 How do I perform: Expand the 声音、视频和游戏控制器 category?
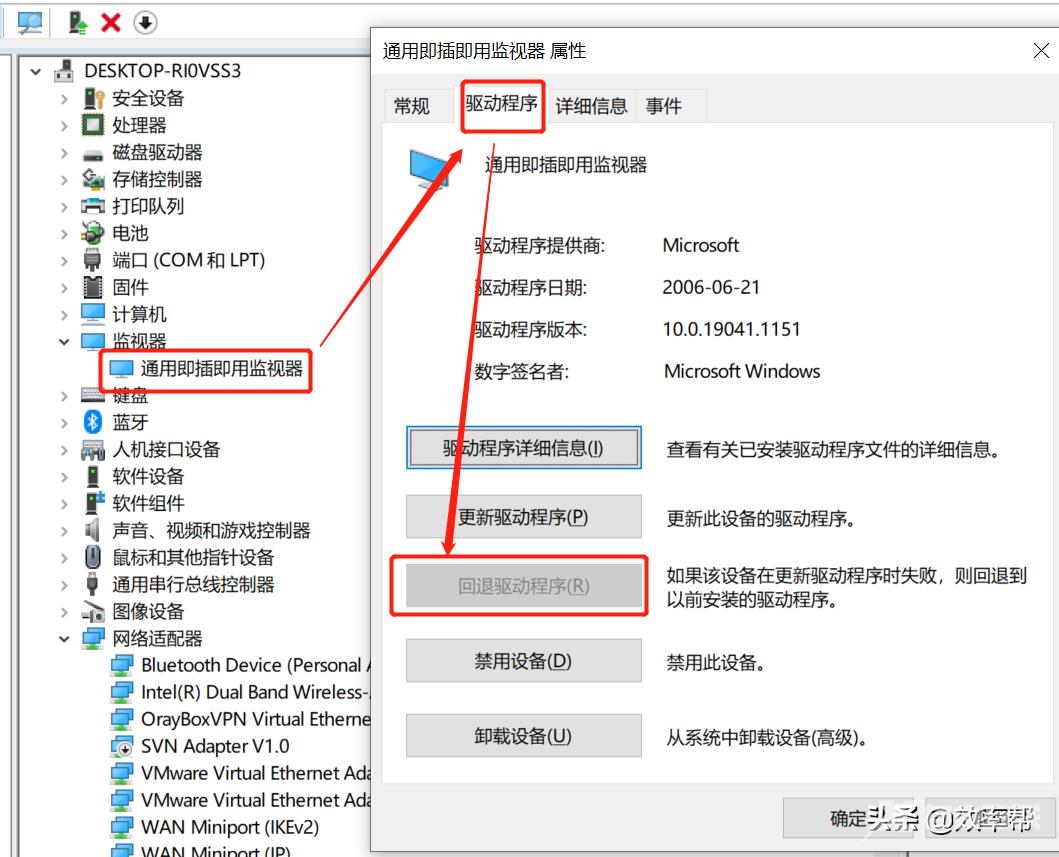tap(64, 531)
